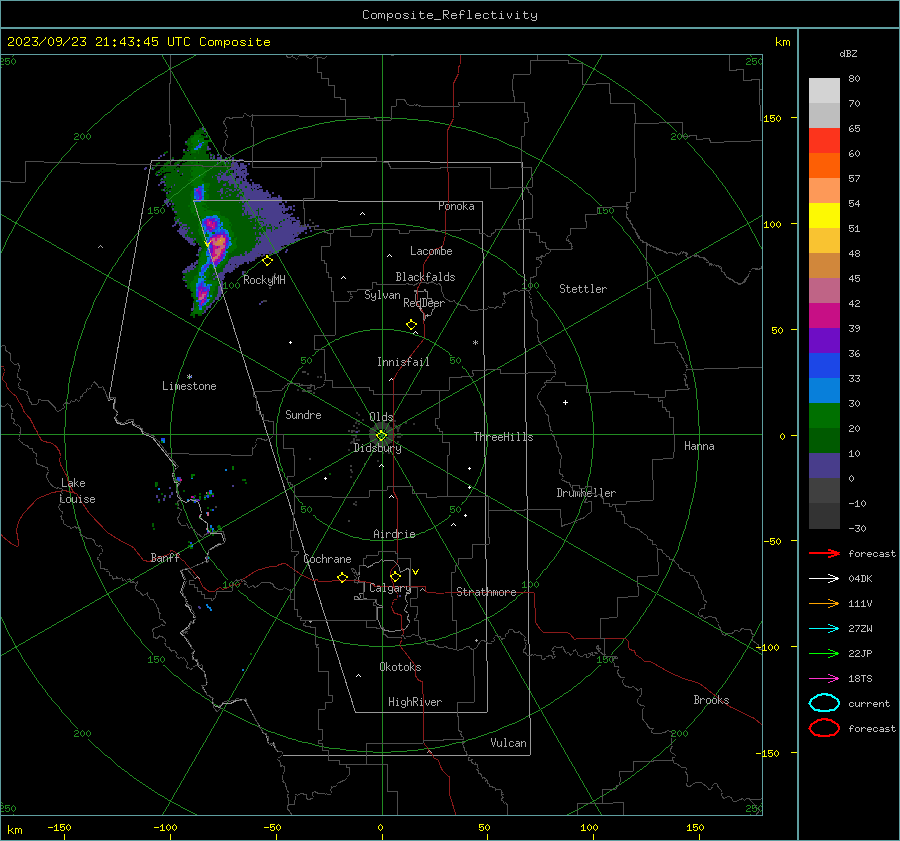Click the Composite_Reflectivity title text

pyautogui.click(x=449, y=15)
